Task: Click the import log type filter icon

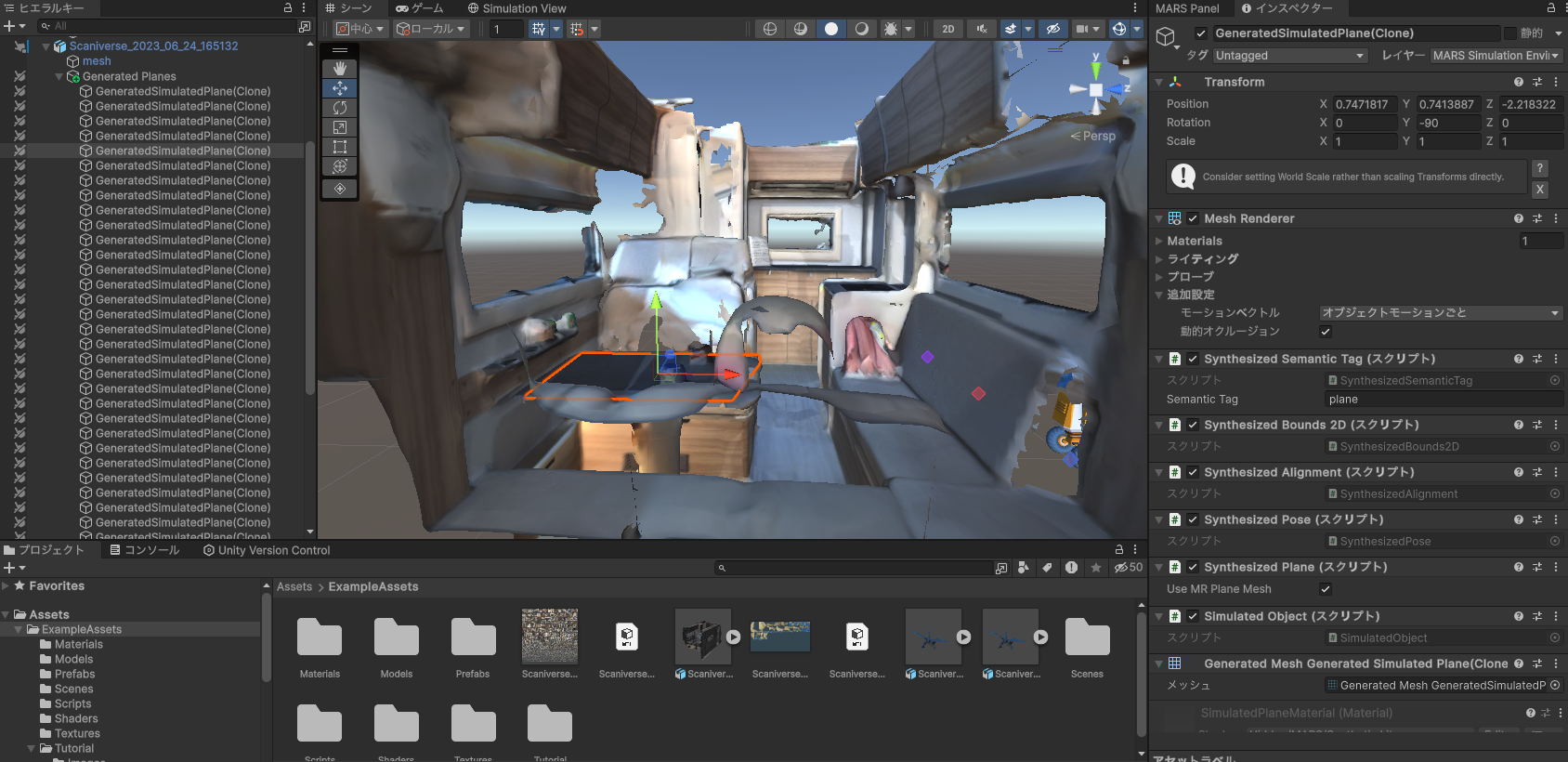Action: (1071, 568)
